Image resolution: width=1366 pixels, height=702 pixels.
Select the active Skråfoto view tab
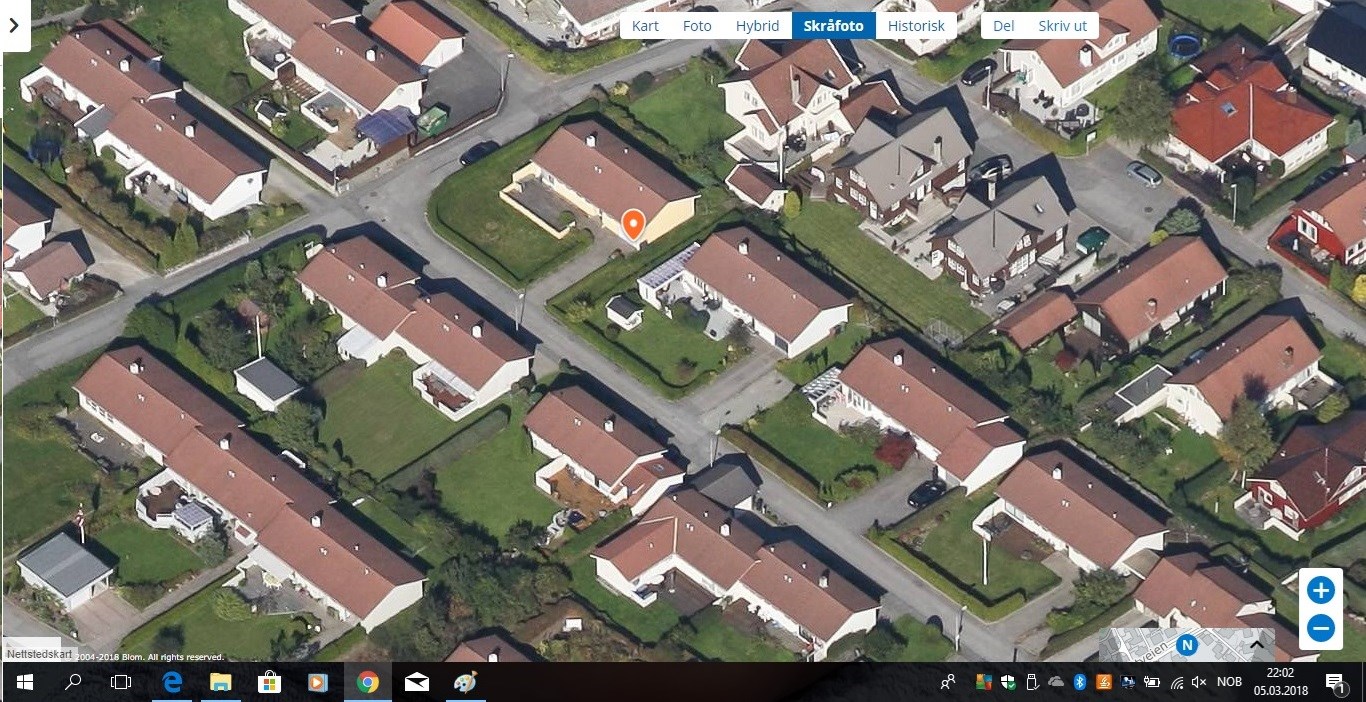pos(833,26)
